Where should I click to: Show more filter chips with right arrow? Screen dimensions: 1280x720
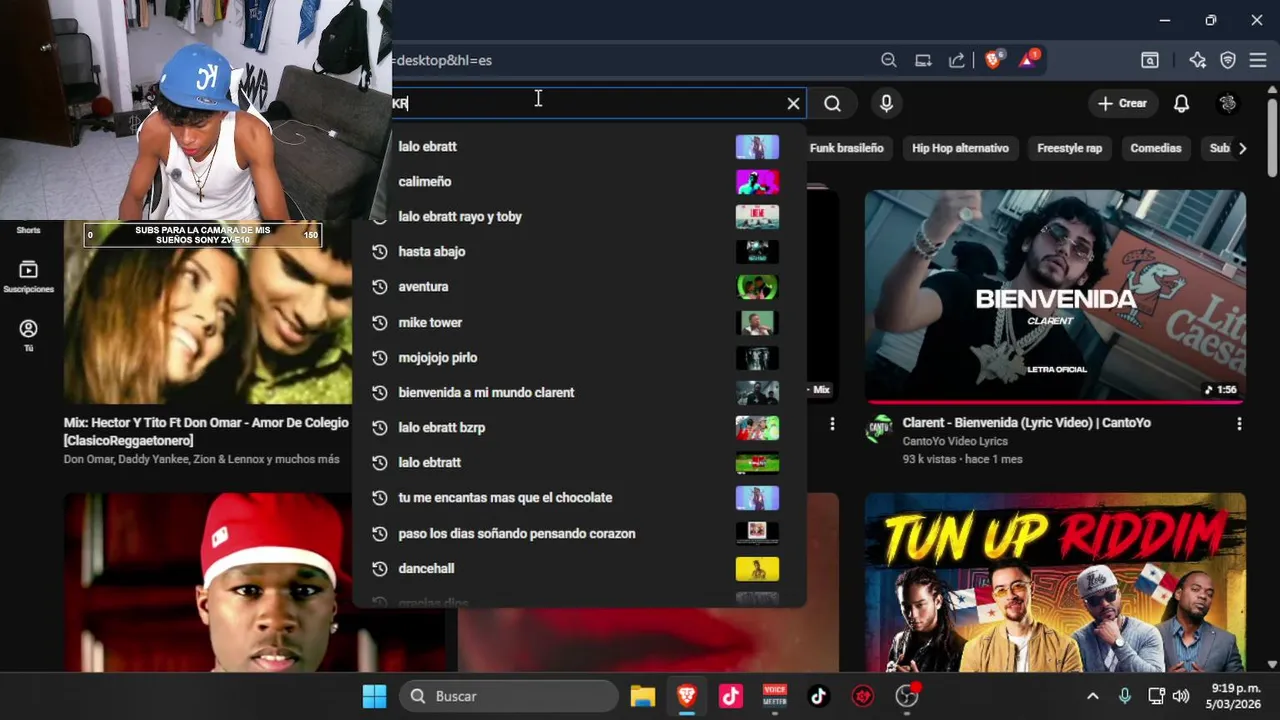1242,148
